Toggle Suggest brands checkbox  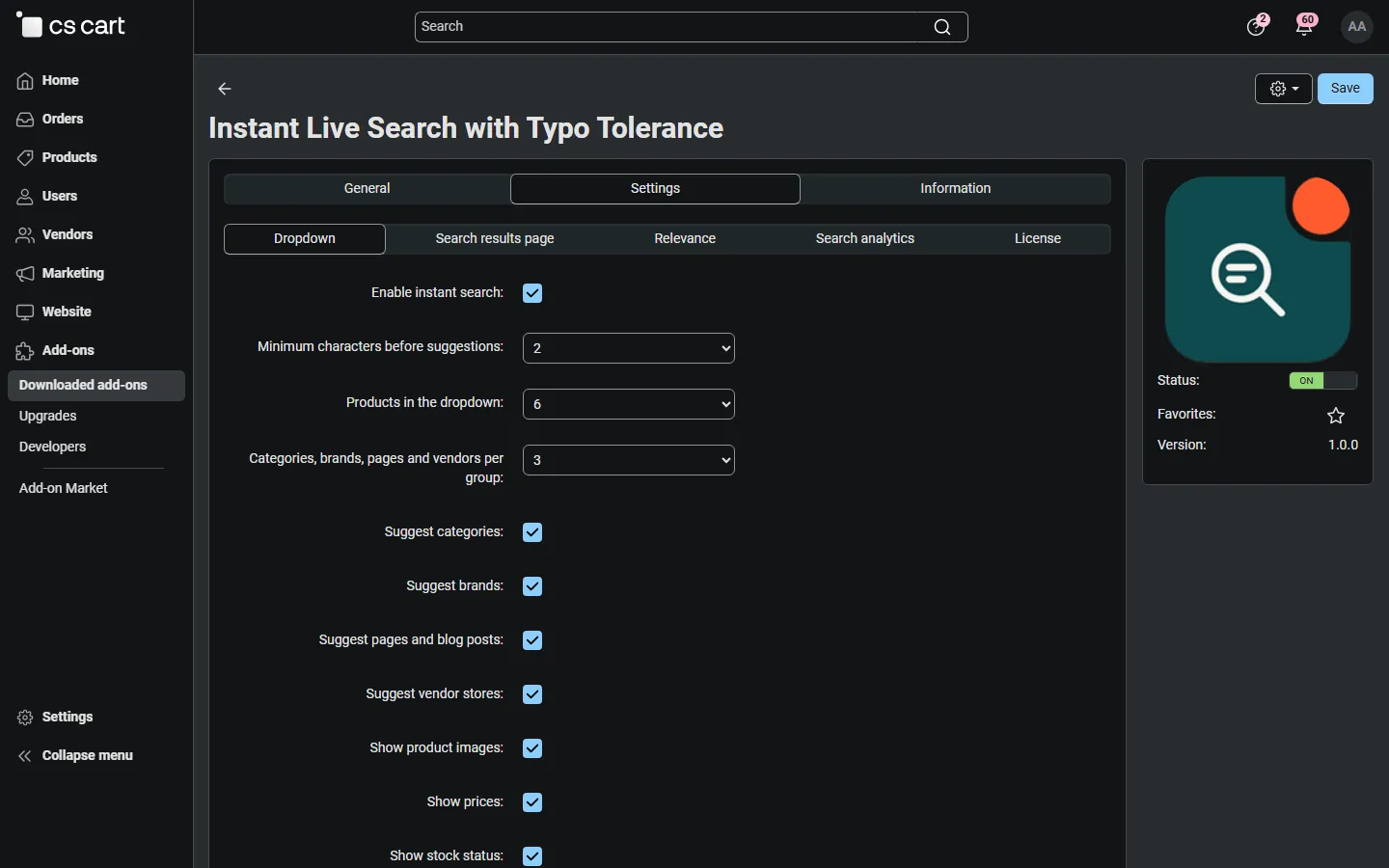[532, 586]
